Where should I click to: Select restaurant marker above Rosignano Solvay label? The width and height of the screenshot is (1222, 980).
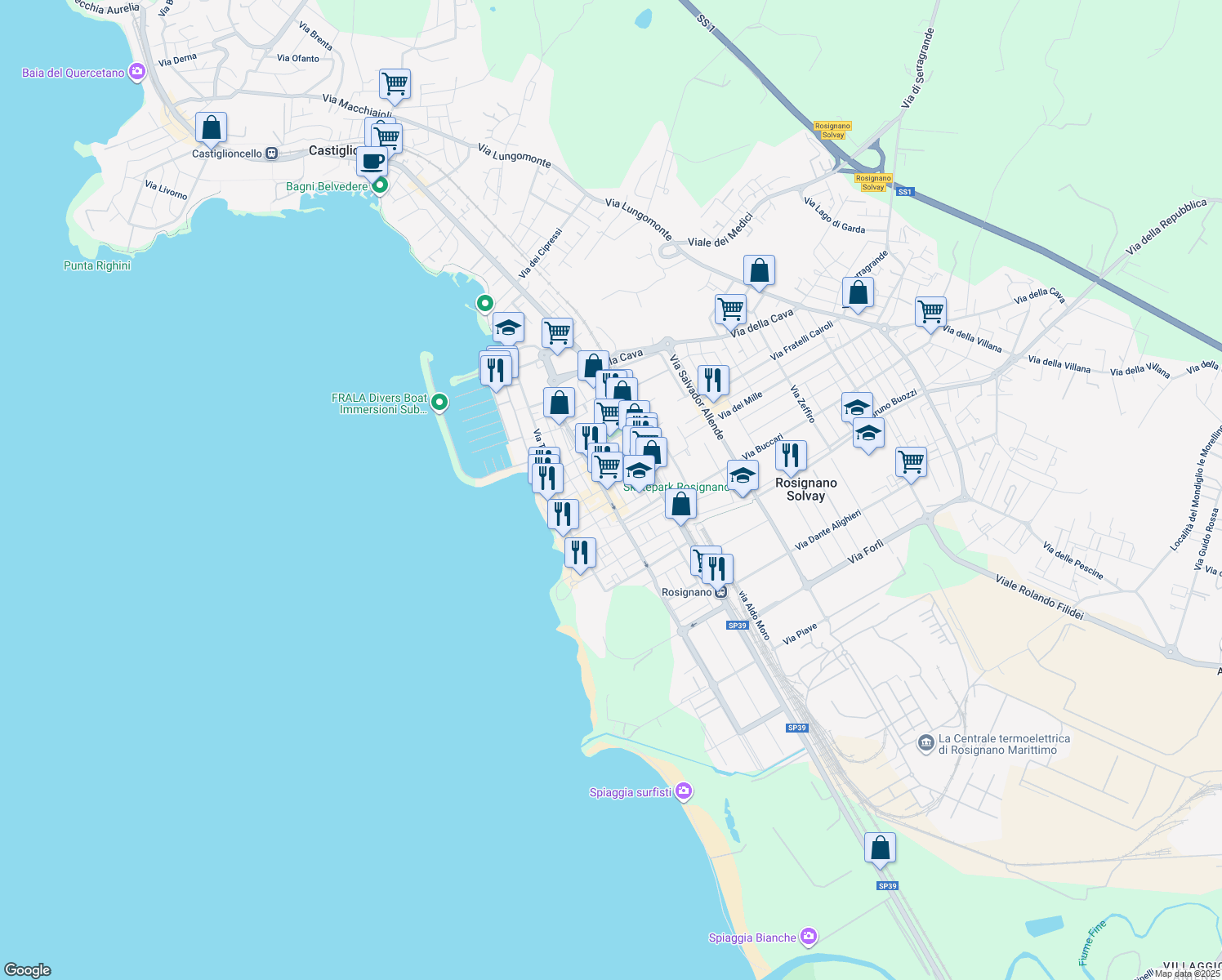[x=791, y=456]
